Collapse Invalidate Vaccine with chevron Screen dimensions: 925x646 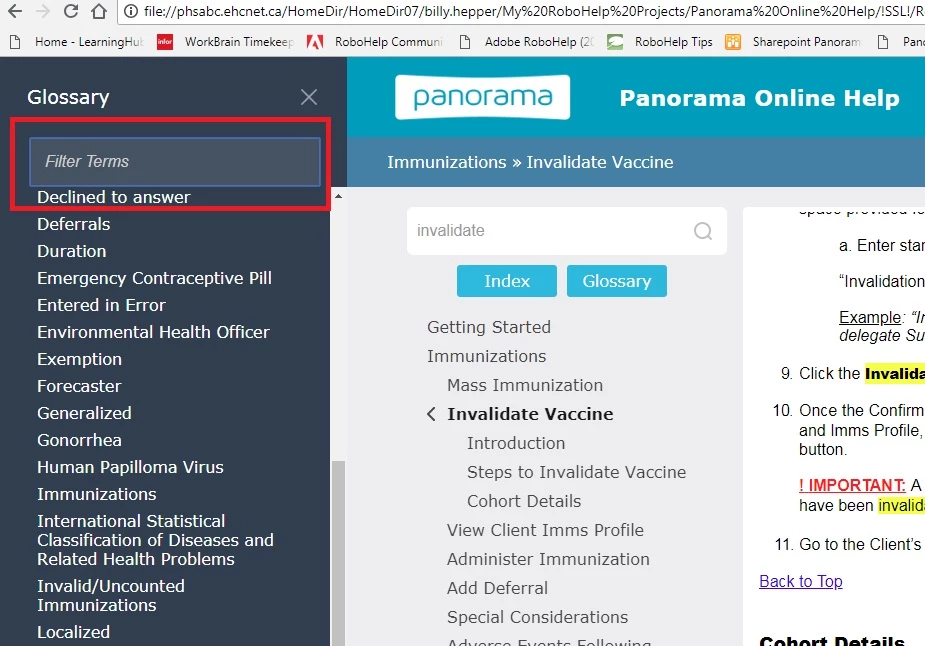point(431,414)
